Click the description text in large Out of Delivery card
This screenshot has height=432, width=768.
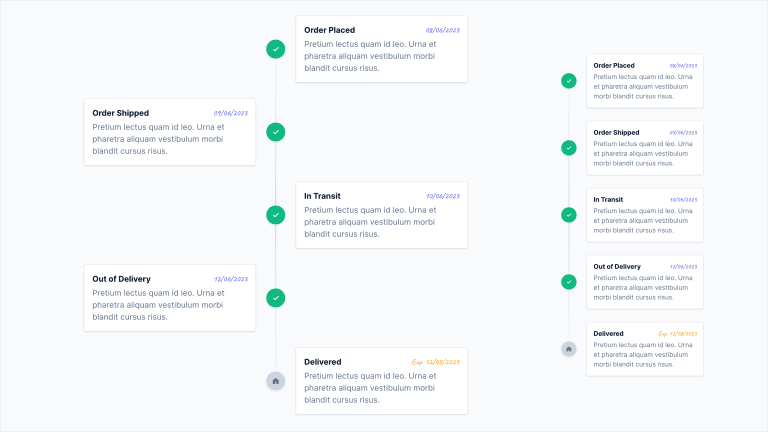pos(158,305)
